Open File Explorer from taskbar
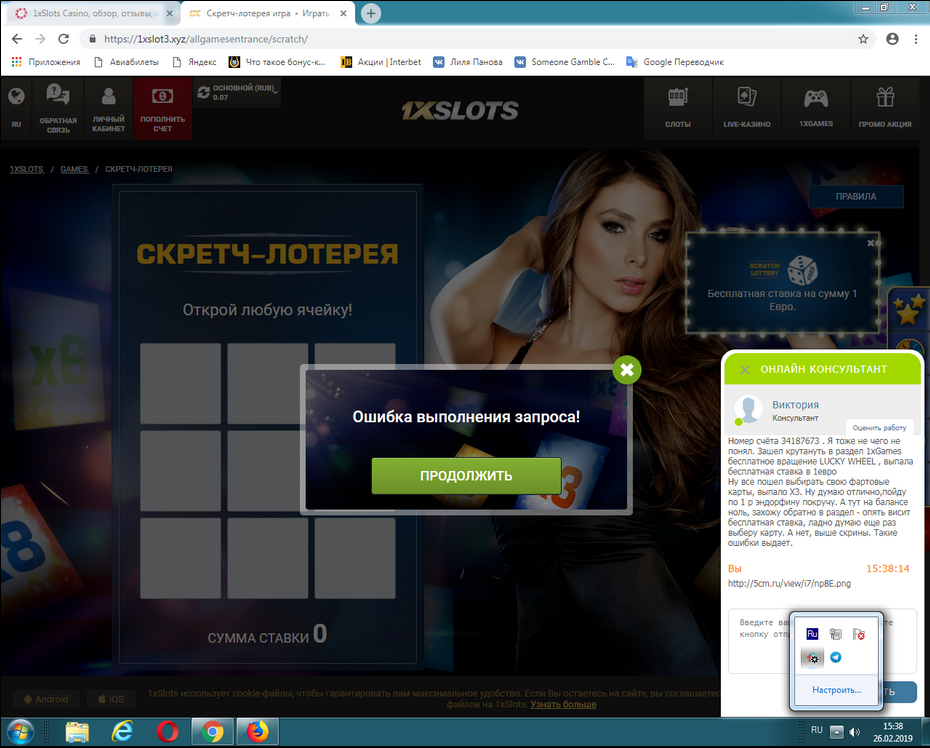Screen dimensions: 930x748 [x=77, y=732]
